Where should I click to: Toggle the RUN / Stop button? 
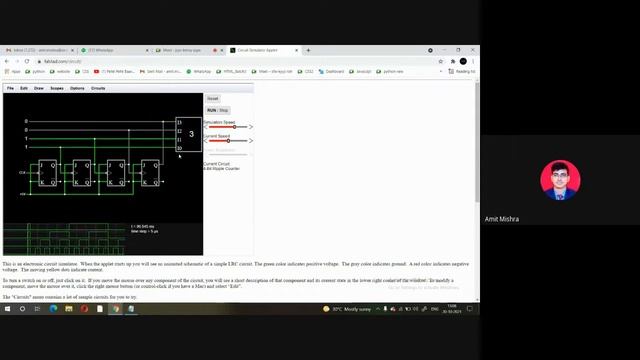coord(218,110)
